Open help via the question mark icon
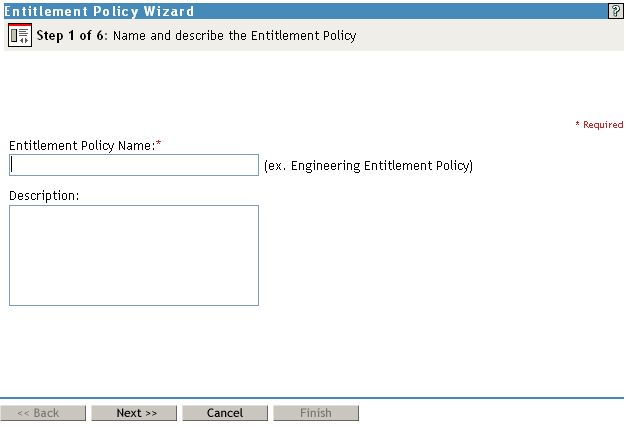Image resolution: width=626 pixels, height=428 pixels. click(615, 10)
